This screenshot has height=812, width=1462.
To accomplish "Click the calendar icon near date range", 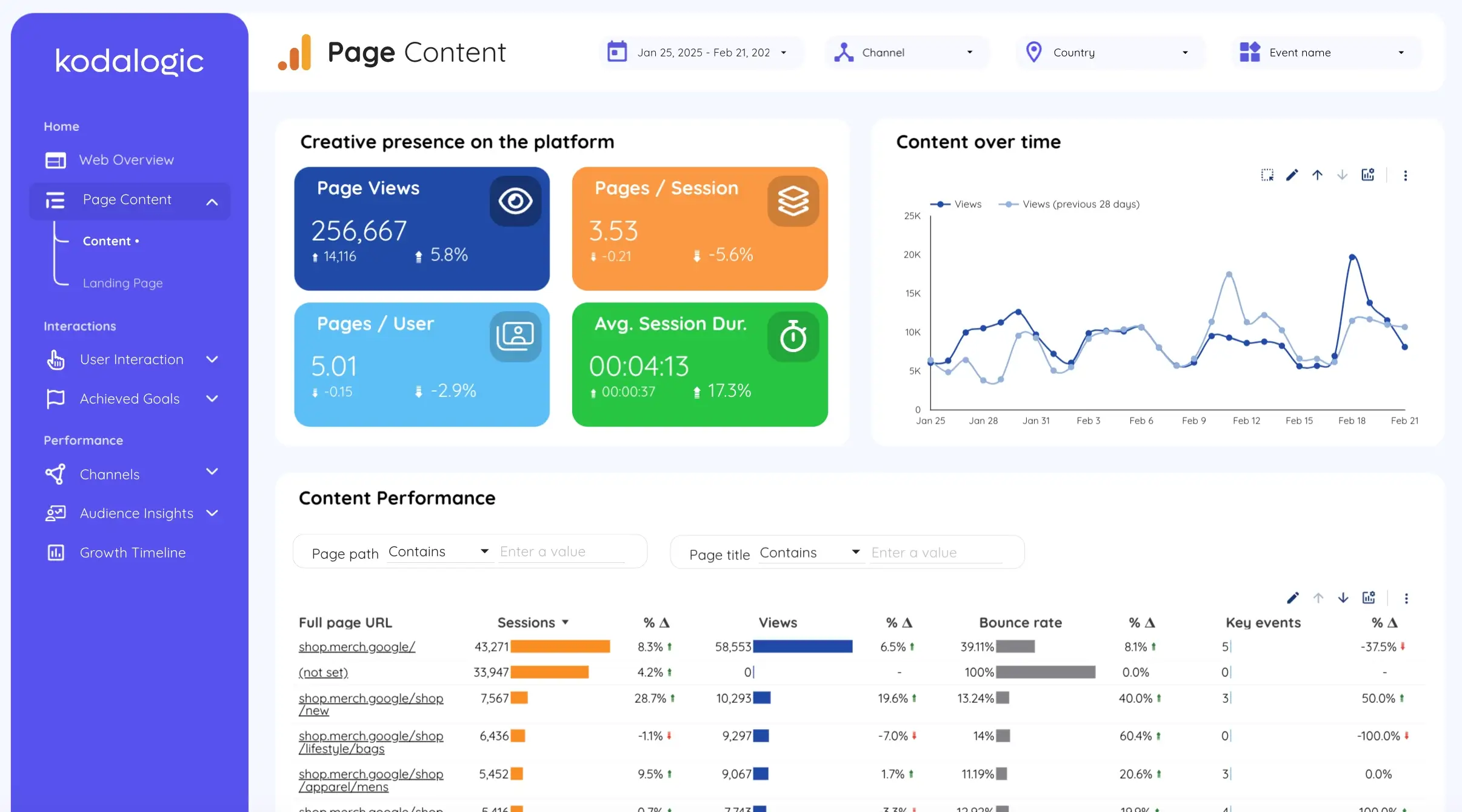I will coord(617,51).
